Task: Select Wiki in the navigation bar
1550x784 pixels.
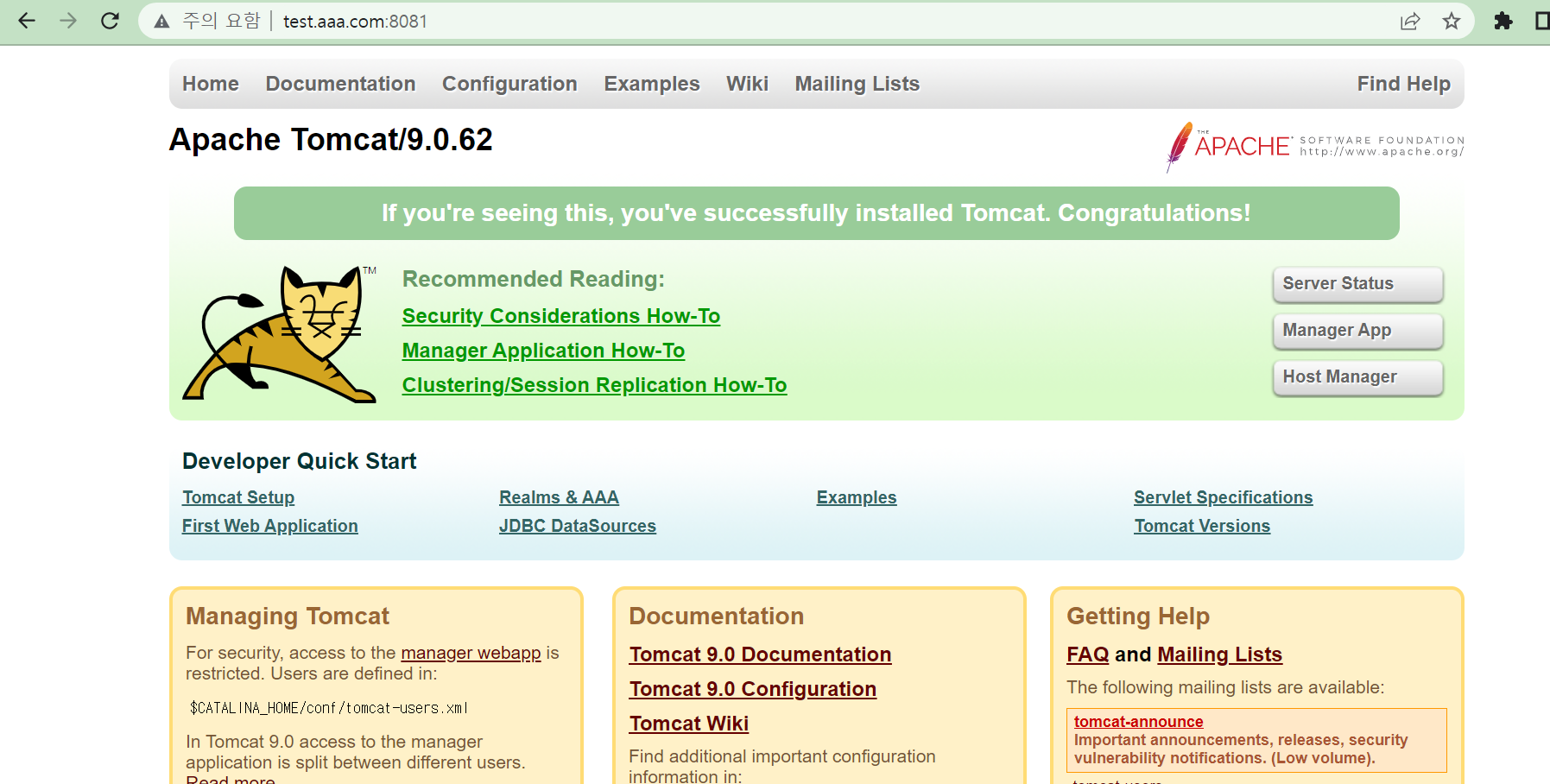Action: click(747, 84)
